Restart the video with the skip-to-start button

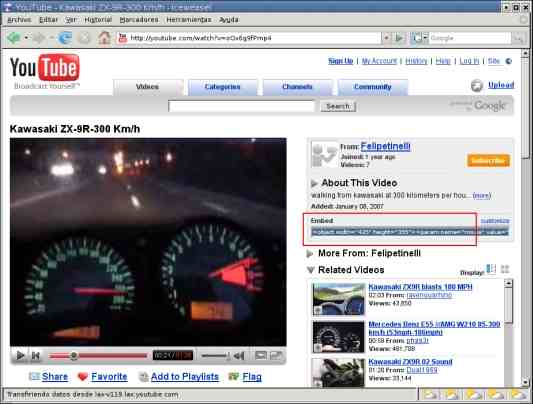[36, 356]
